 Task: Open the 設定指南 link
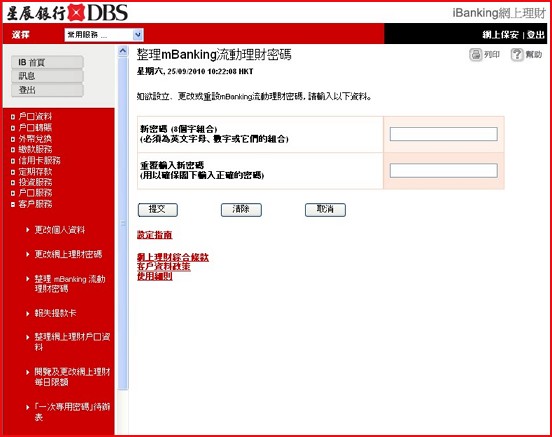pos(155,235)
